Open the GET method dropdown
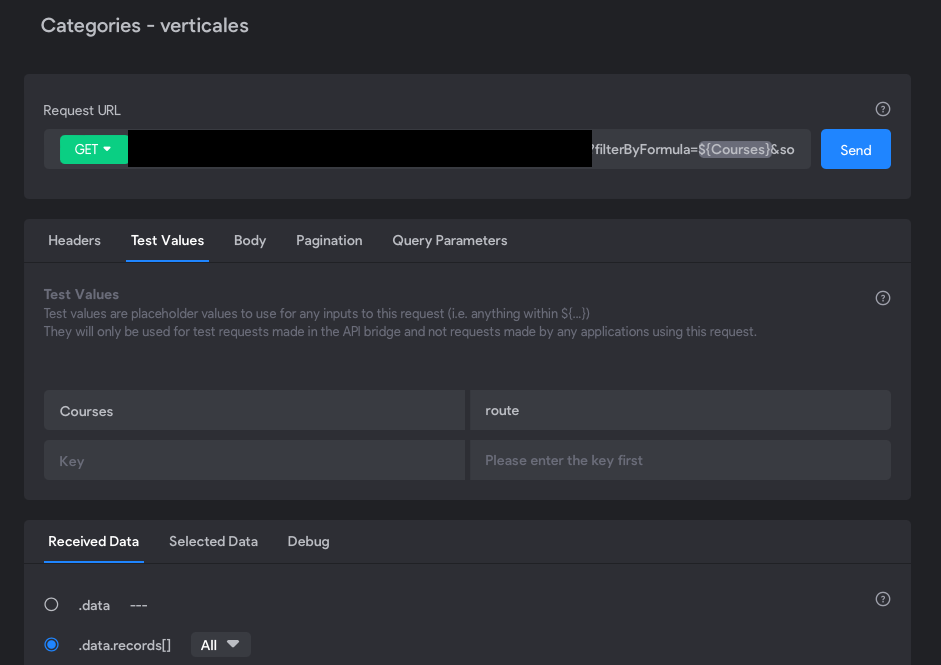Screen dimensions: 941x665 pos(94,149)
